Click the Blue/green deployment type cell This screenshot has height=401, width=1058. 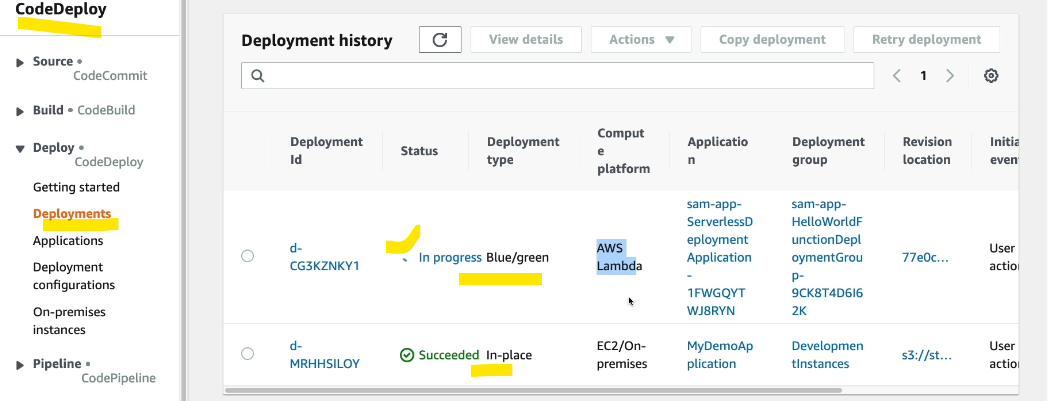coord(518,257)
